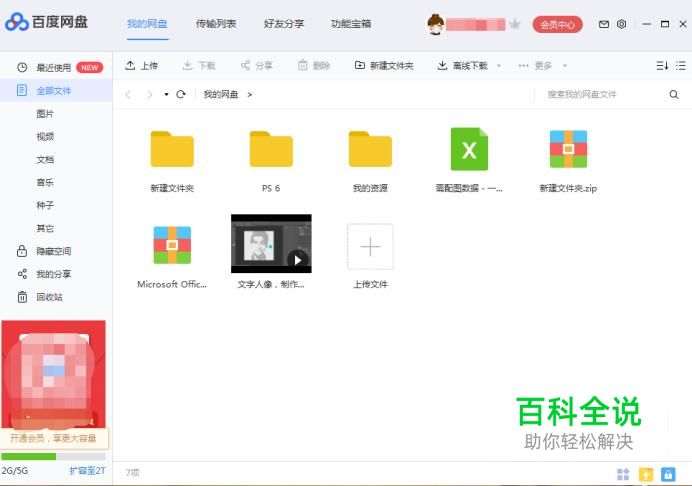
Task: Click the user avatar icon
Action: [x=436, y=25]
